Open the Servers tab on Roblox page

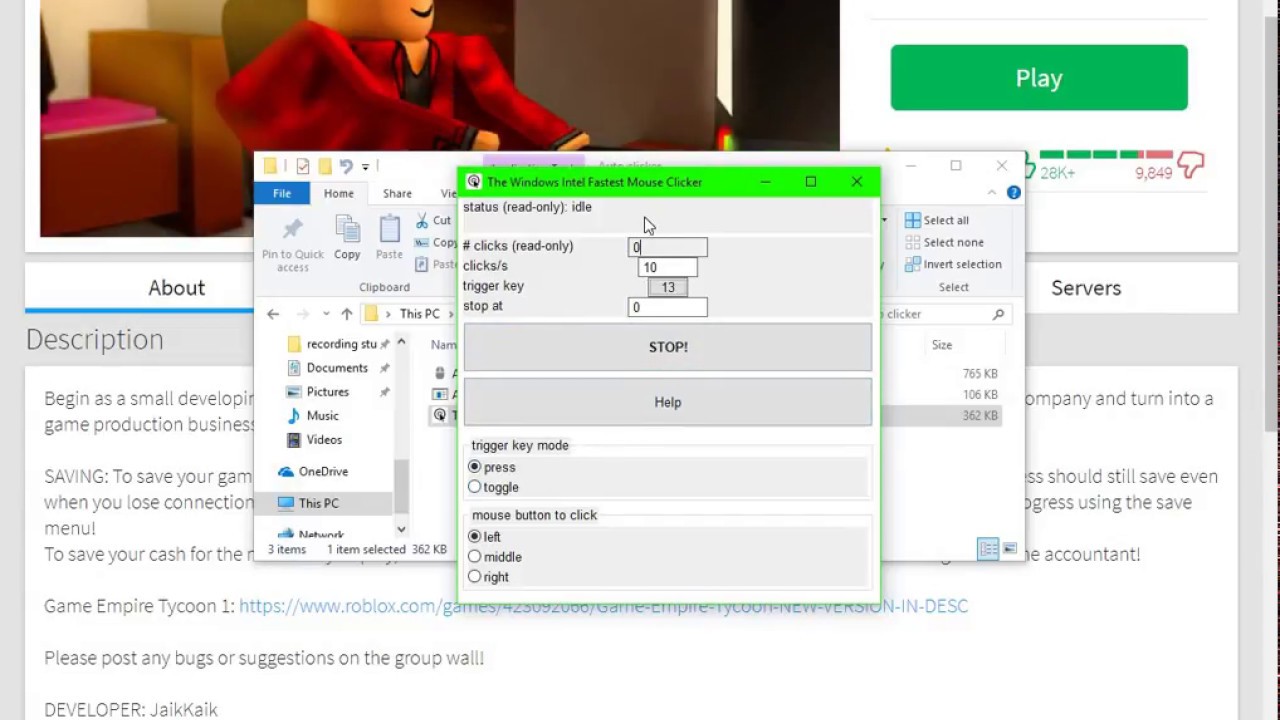pos(1086,288)
